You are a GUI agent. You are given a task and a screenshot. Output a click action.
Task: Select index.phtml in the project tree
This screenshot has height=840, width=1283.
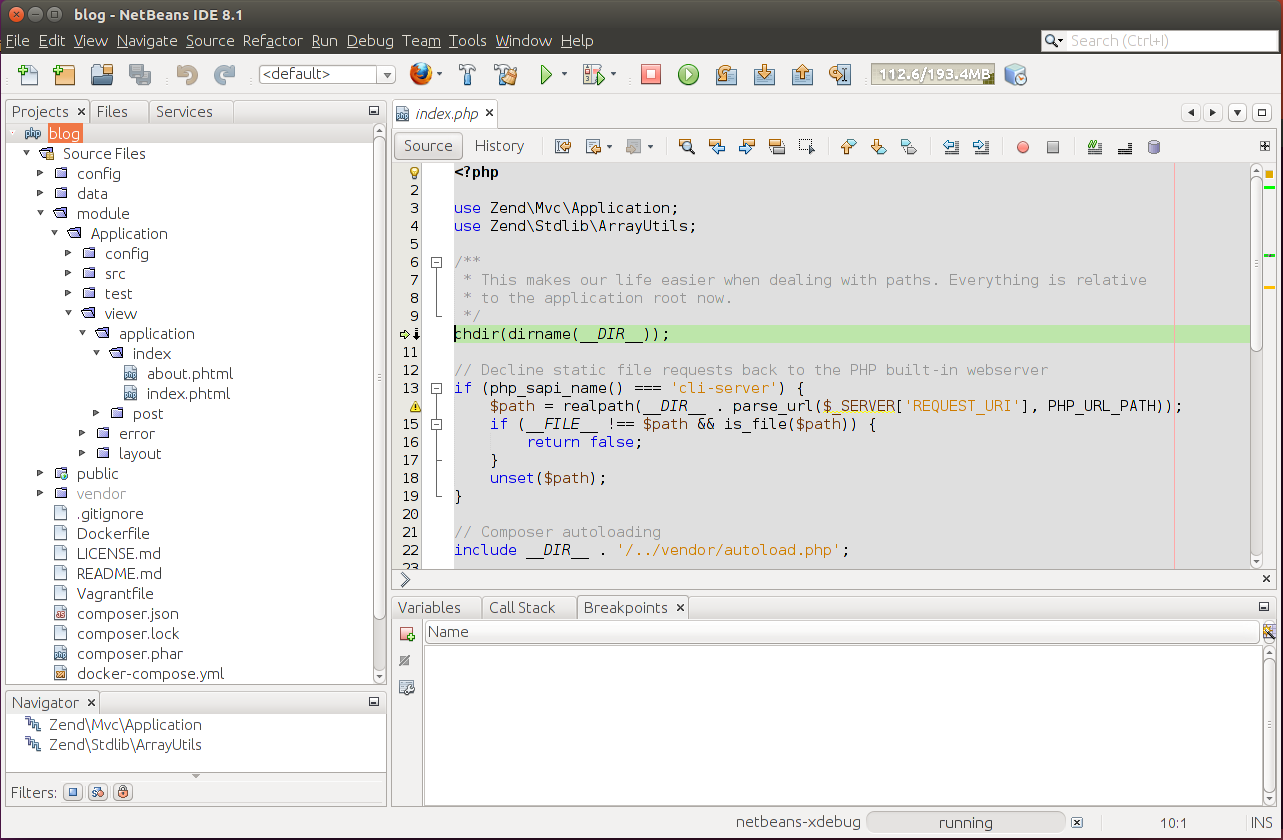(188, 393)
